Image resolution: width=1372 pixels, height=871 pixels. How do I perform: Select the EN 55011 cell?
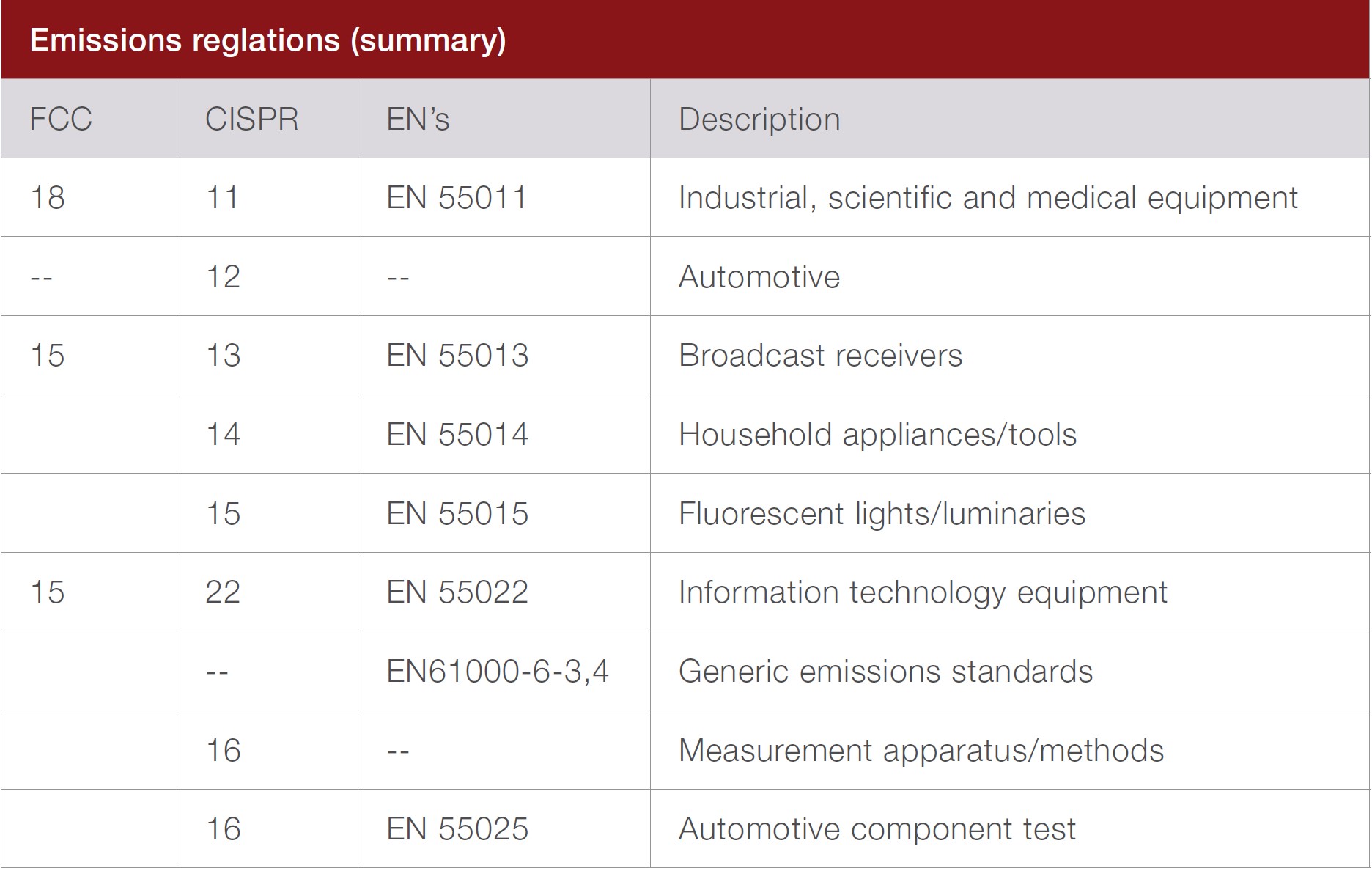coord(457,198)
